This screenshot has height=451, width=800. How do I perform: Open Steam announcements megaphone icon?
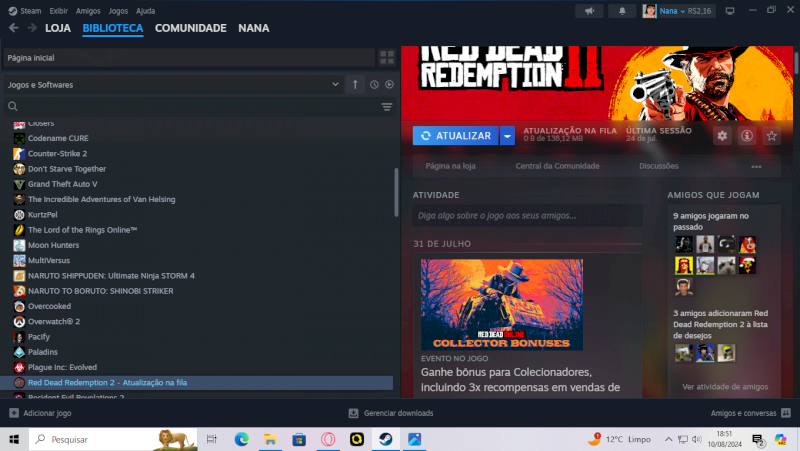click(x=589, y=10)
